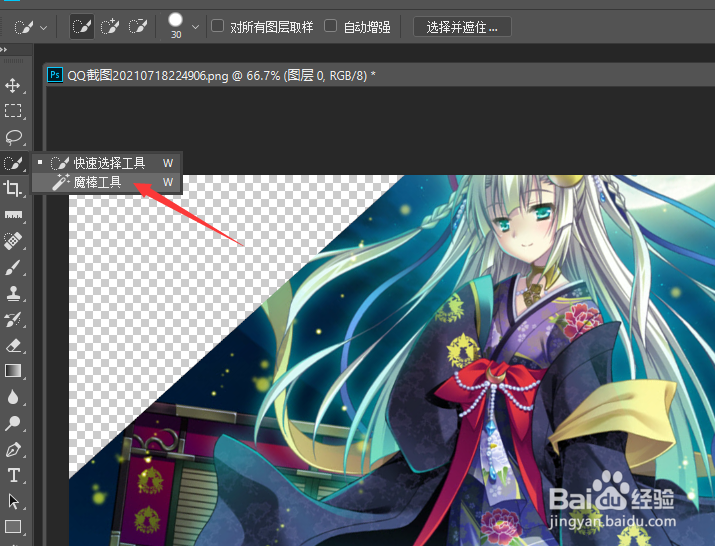
Task: Choose New Selection mode in options bar
Action: (x=82, y=26)
